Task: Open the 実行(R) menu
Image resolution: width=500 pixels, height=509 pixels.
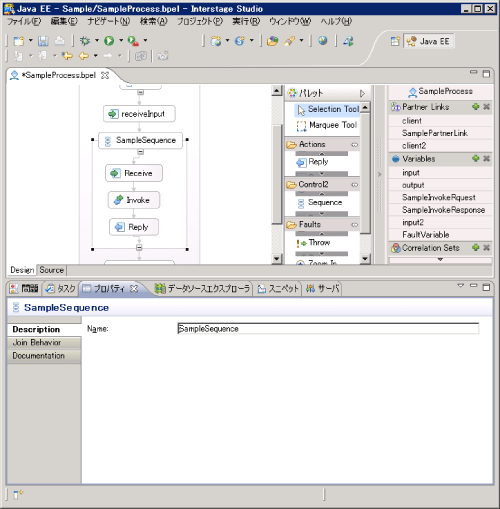Action: pos(246,22)
